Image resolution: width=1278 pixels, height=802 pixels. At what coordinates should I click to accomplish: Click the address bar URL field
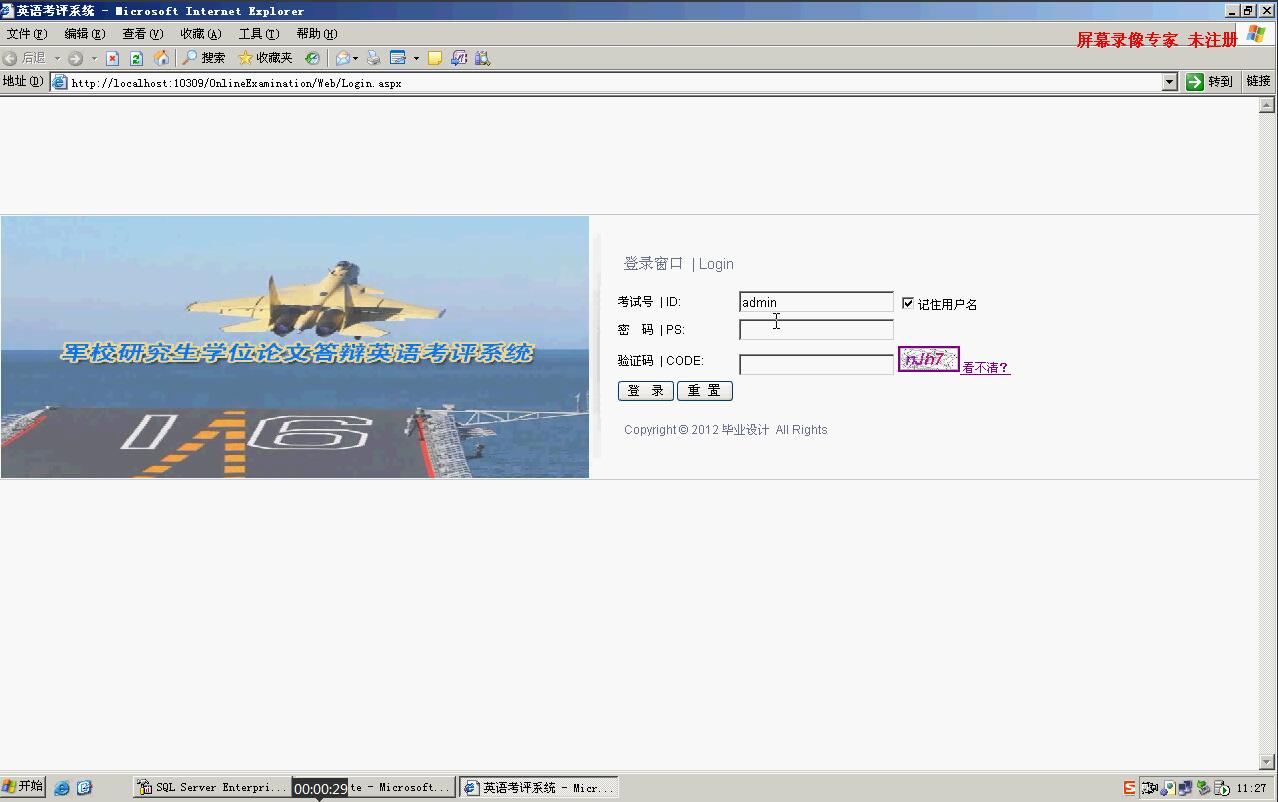[615, 83]
